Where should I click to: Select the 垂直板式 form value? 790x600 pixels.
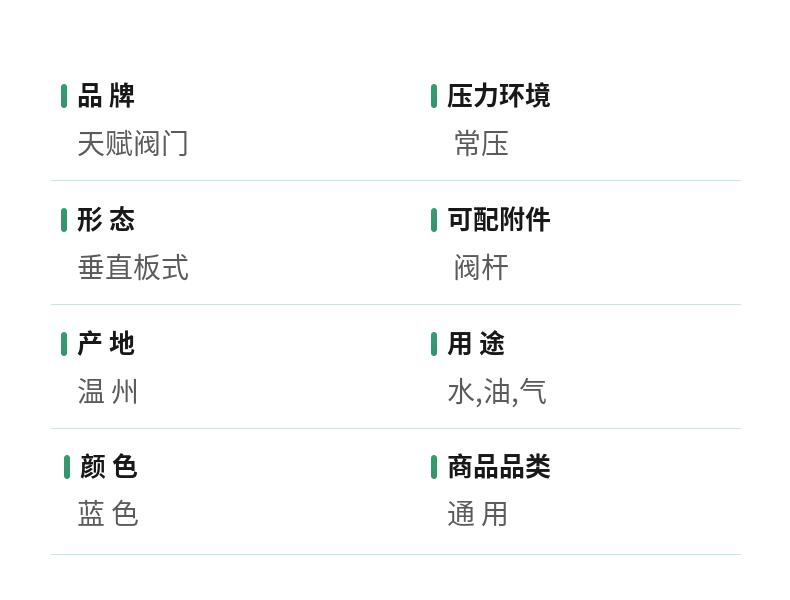[133, 268]
